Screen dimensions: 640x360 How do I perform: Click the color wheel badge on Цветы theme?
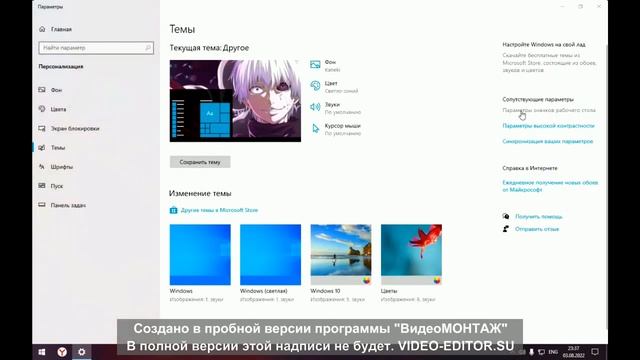[437, 280]
